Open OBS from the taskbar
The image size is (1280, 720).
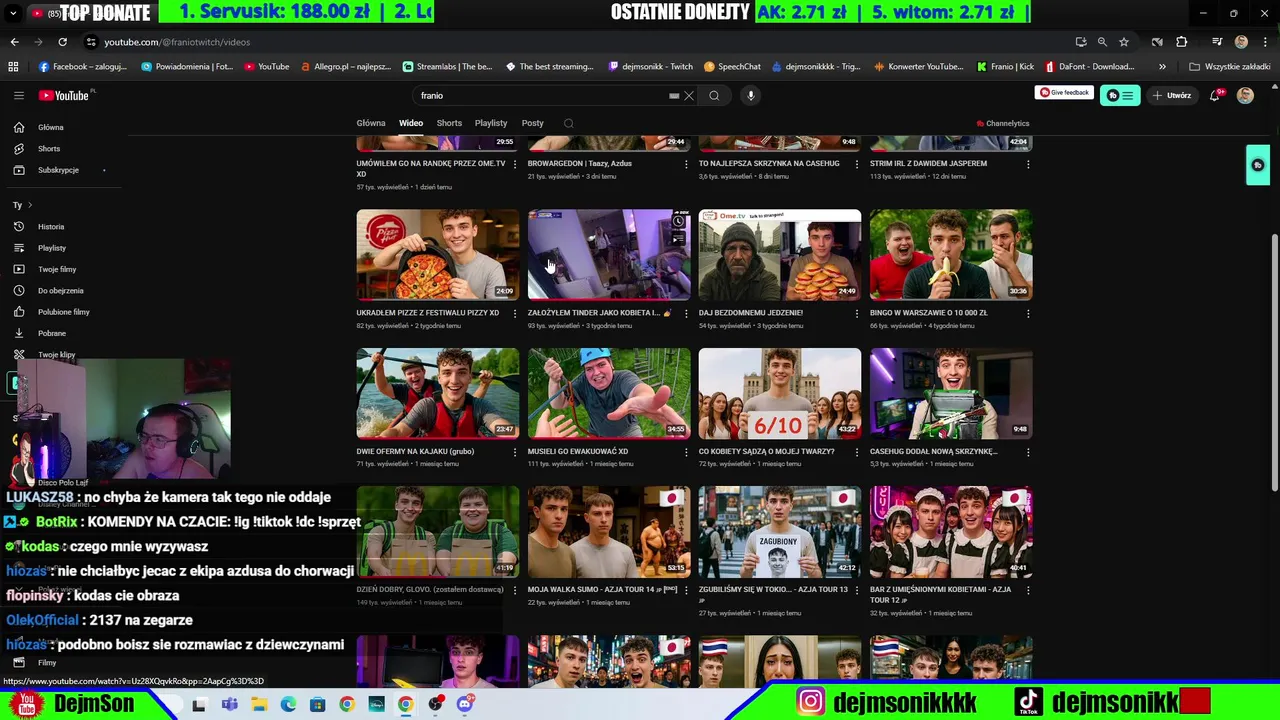pos(435,704)
